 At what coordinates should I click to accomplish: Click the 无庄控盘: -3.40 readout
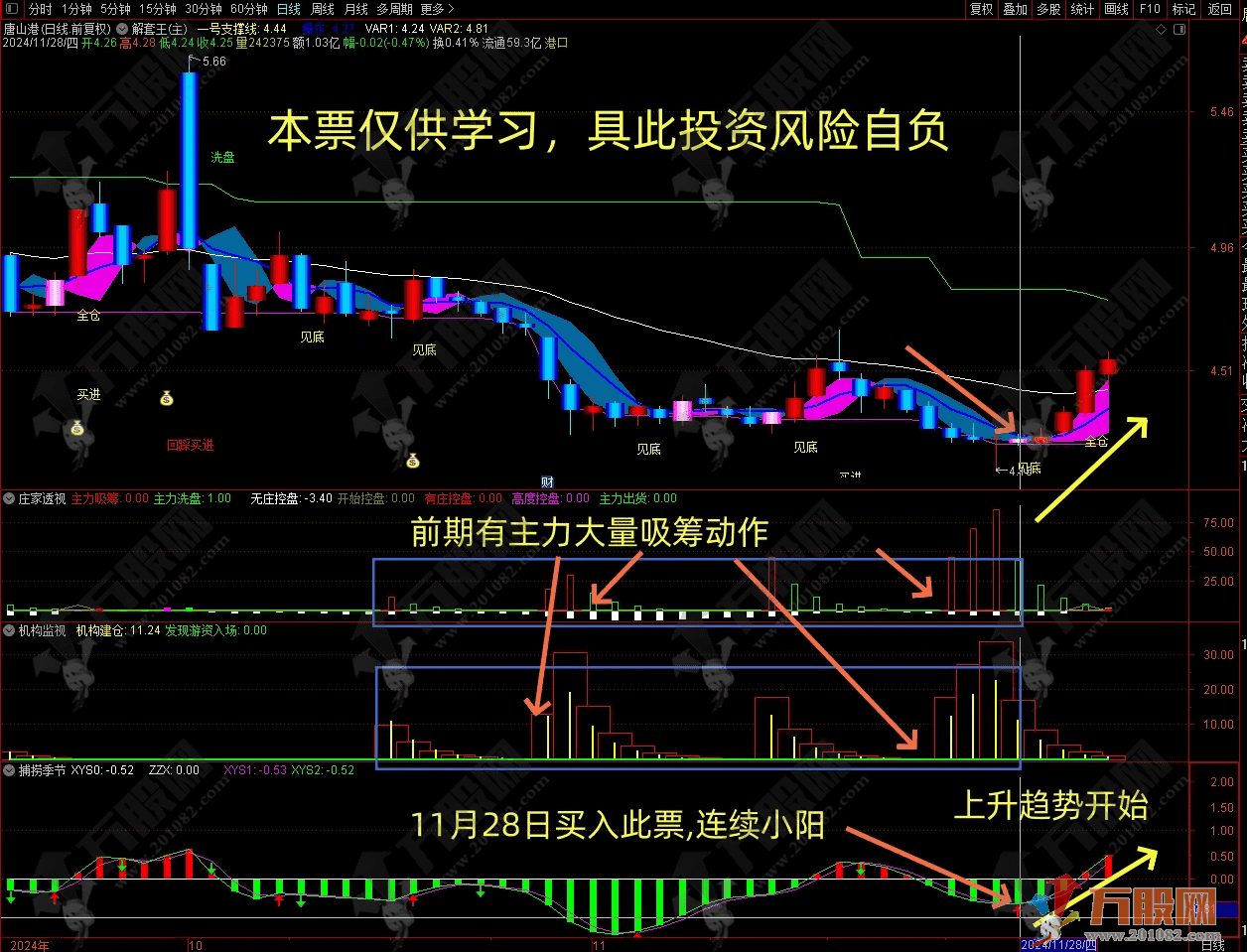coord(292,498)
